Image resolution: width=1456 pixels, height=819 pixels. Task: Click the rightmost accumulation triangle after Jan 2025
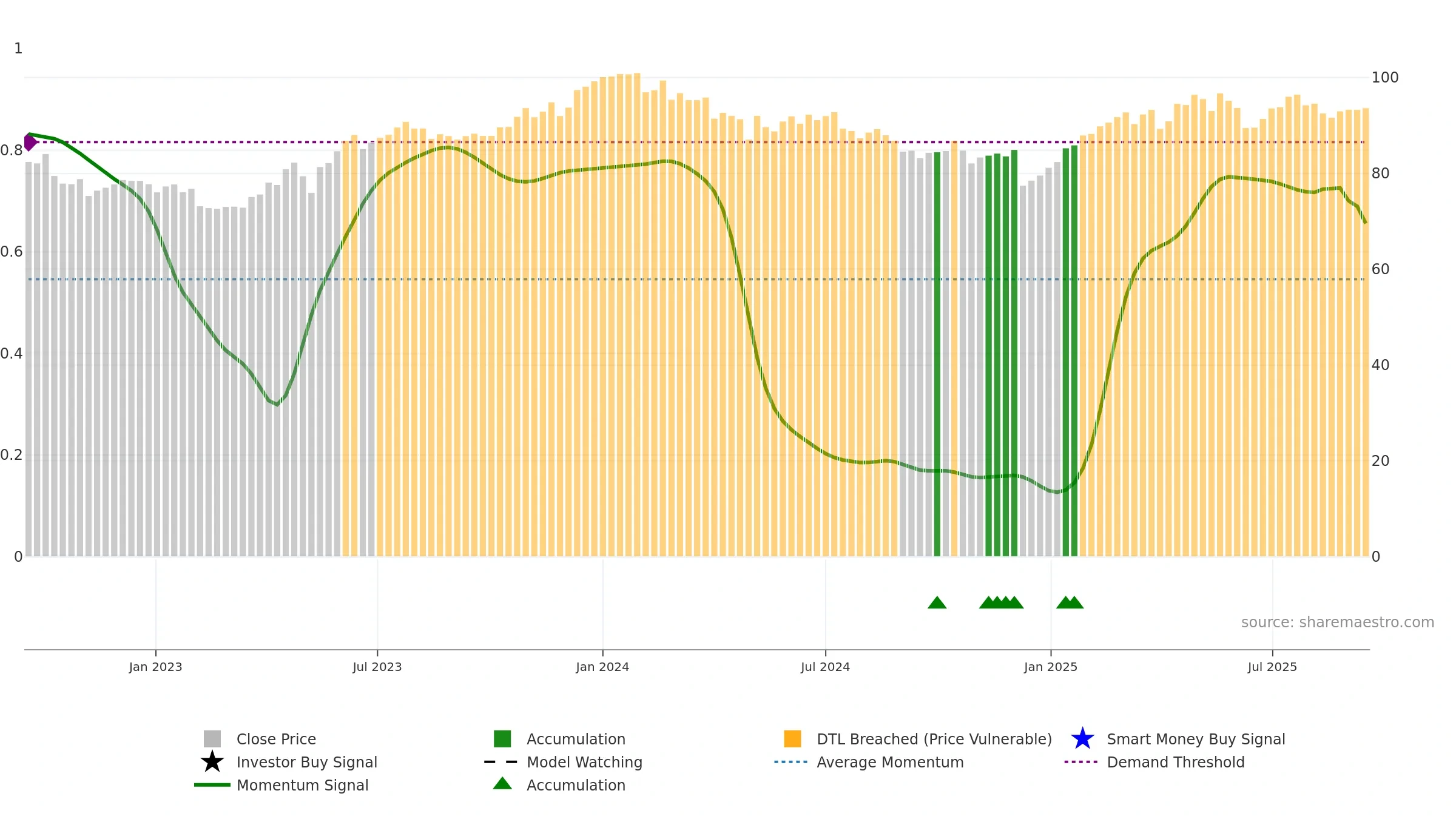click(x=1074, y=602)
